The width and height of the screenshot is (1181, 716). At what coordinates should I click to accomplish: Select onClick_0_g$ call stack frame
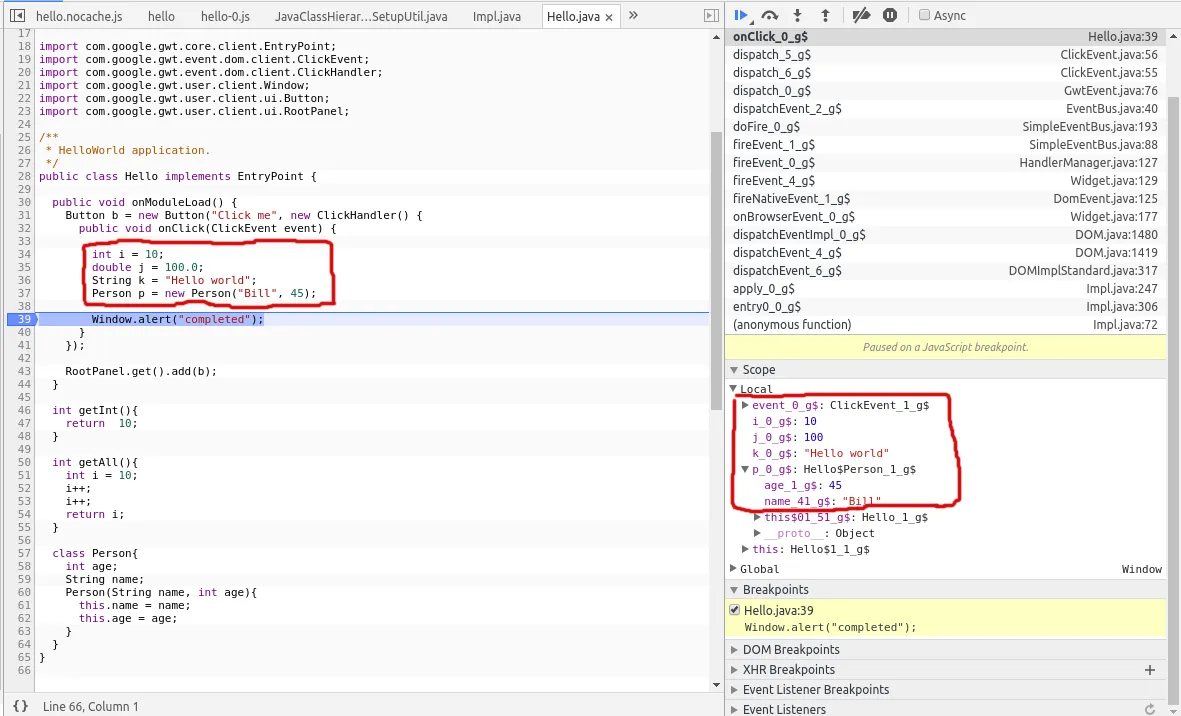947,36
